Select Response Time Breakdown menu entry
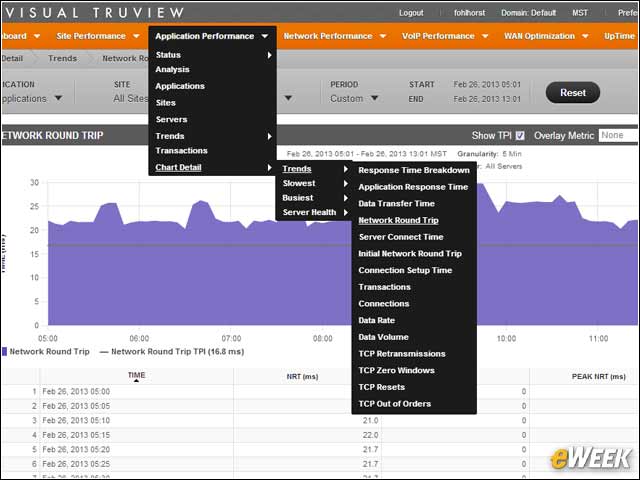The image size is (640, 480). pos(414,170)
